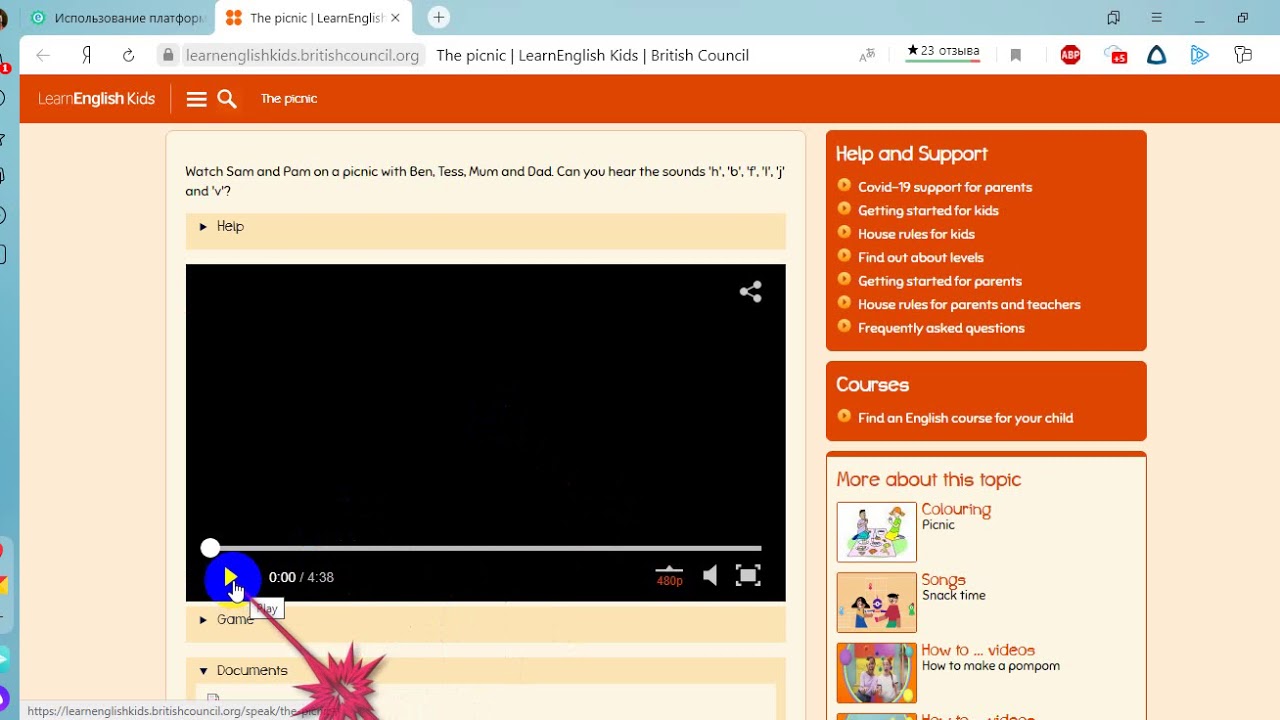Viewport: 1280px width, 720px height.
Task: Play the picnic video
Action: click(230, 577)
